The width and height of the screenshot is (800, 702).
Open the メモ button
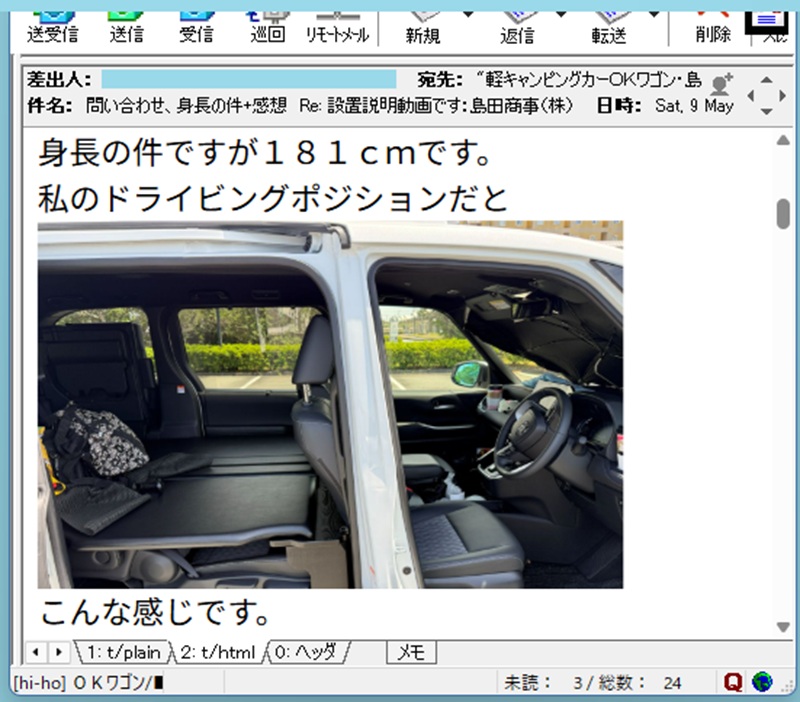coord(411,653)
